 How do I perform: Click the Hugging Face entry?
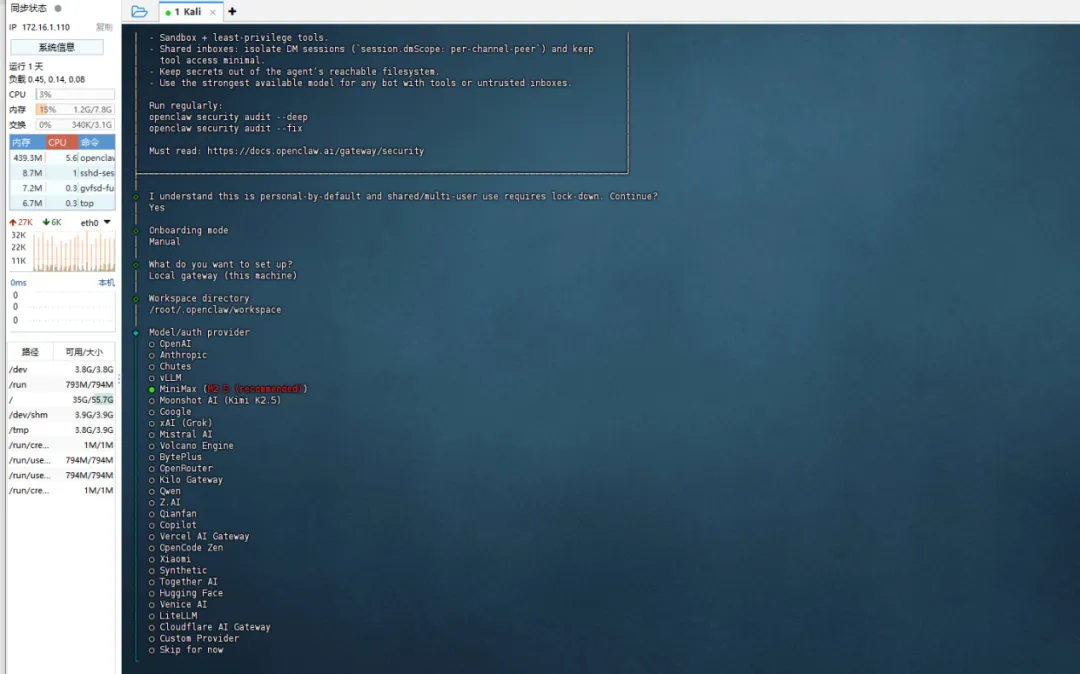(186, 593)
